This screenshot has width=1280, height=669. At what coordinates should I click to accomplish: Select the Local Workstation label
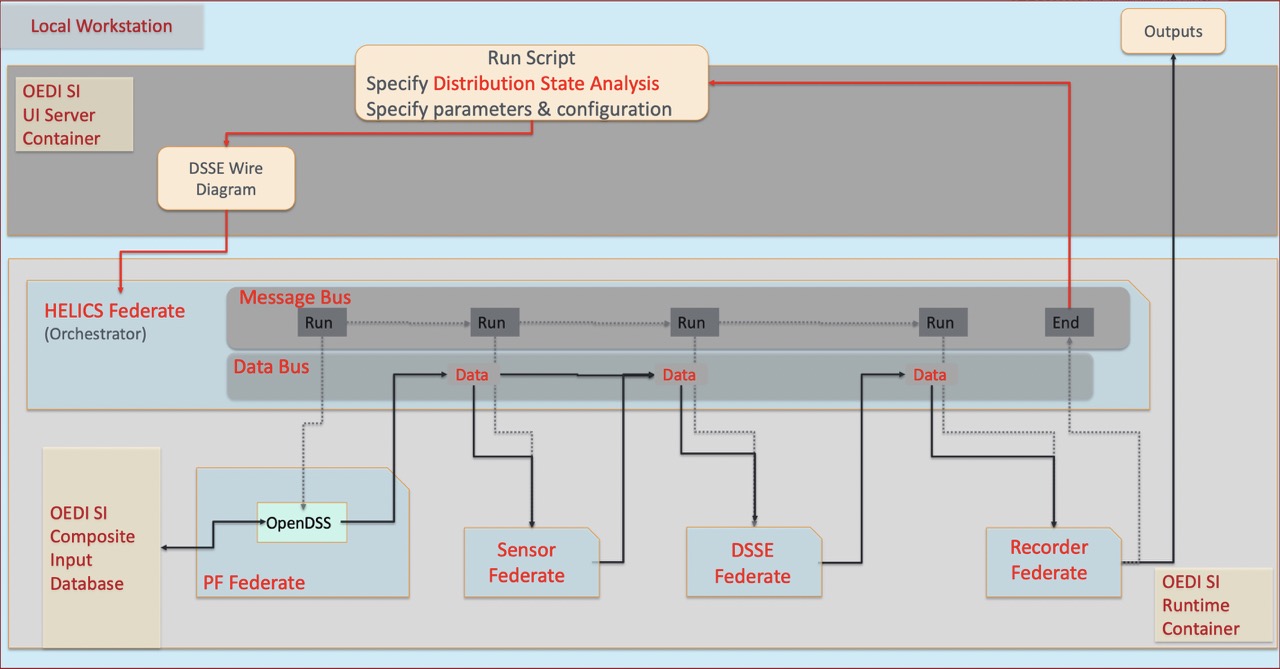click(101, 26)
